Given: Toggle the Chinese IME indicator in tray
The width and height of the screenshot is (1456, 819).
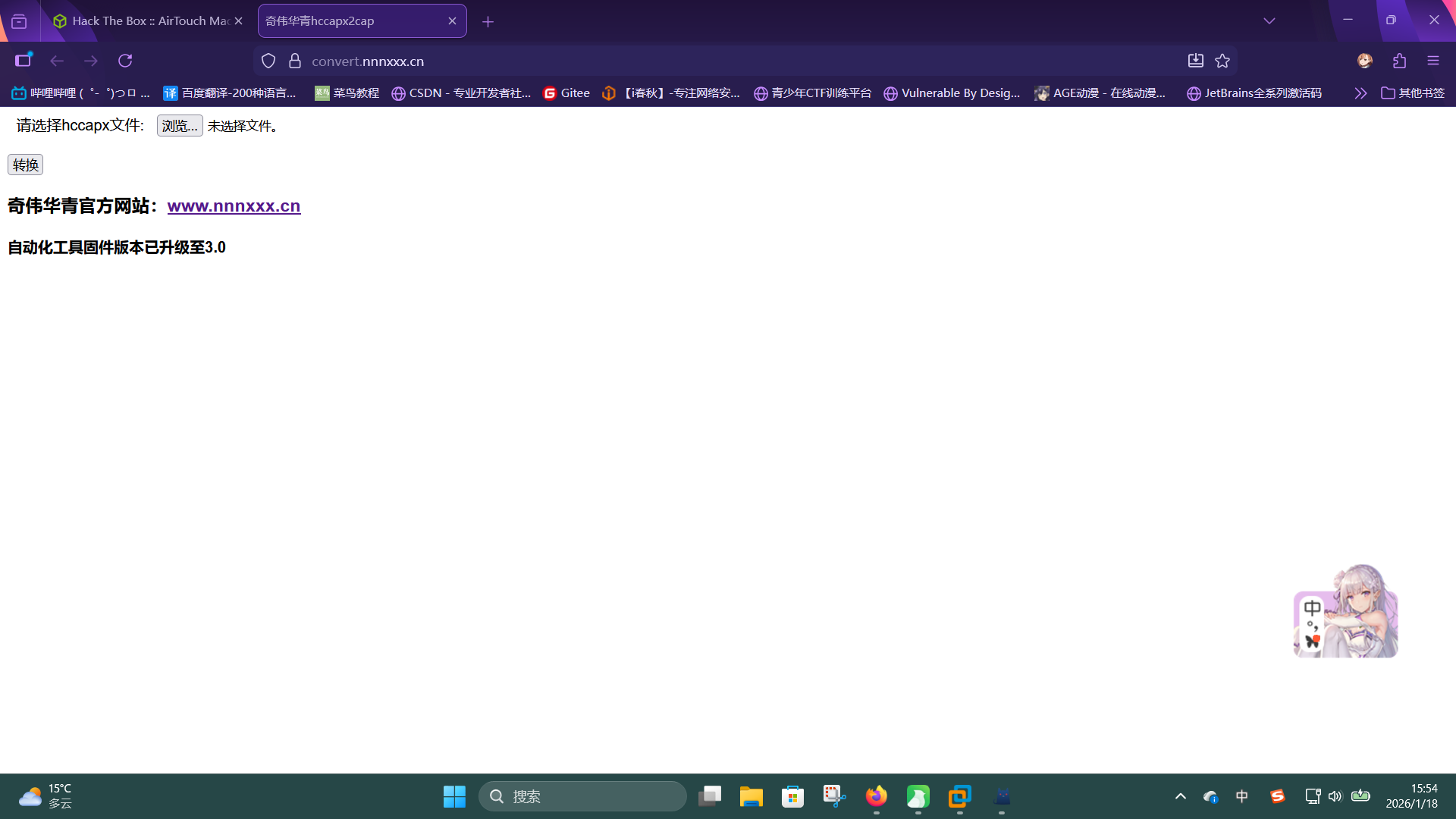Looking at the screenshot, I should click(1241, 796).
